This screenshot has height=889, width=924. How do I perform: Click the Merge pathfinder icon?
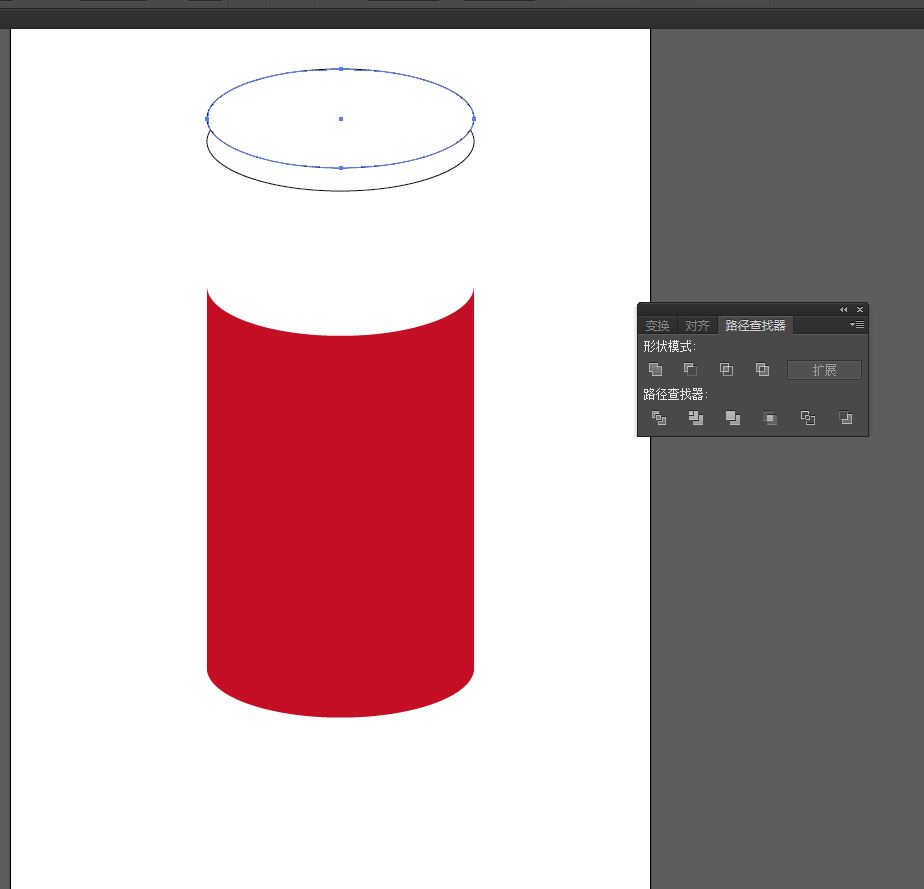click(x=733, y=418)
